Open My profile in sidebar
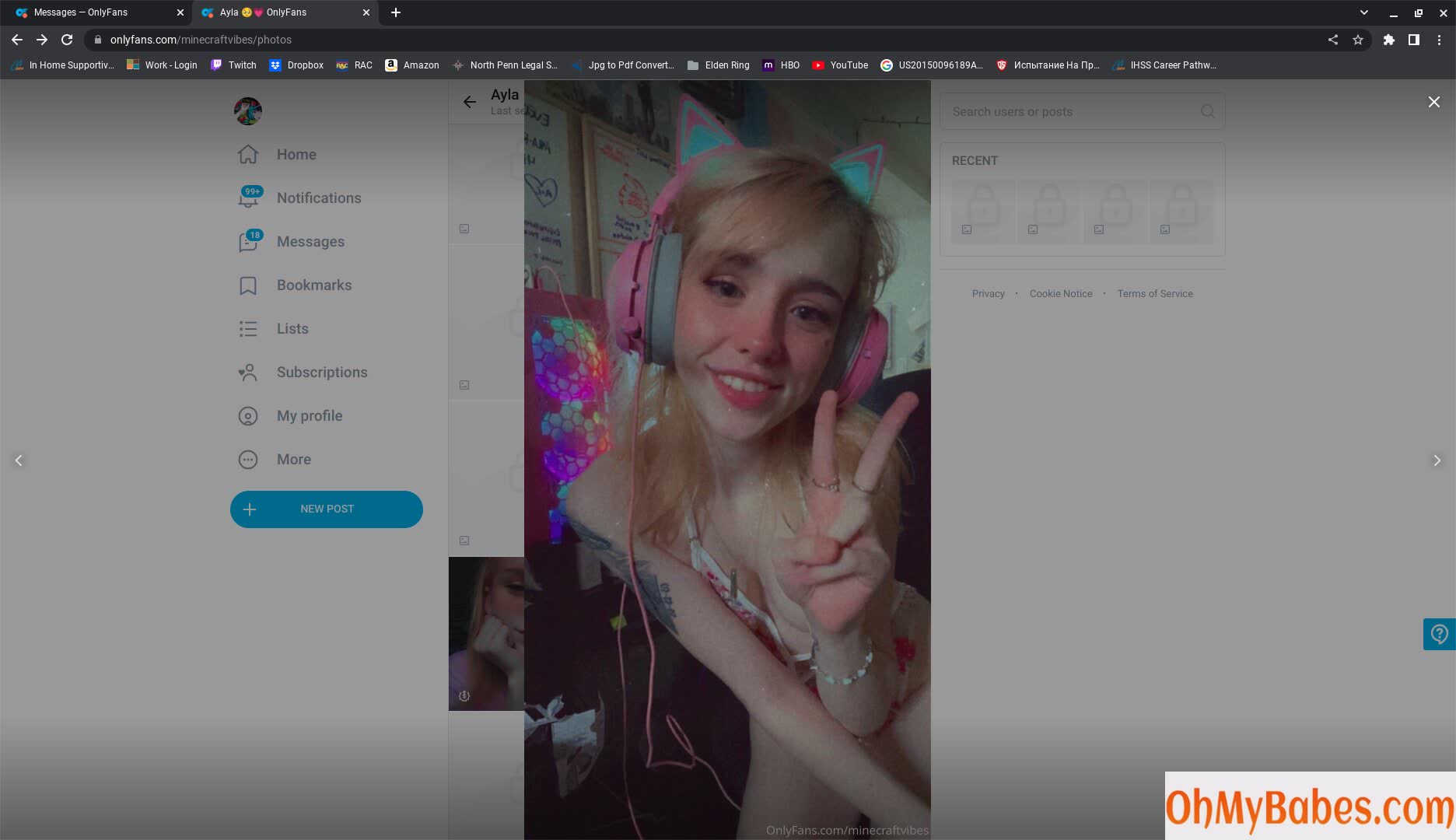Viewport: 1456px width, 840px height. point(290,416)
